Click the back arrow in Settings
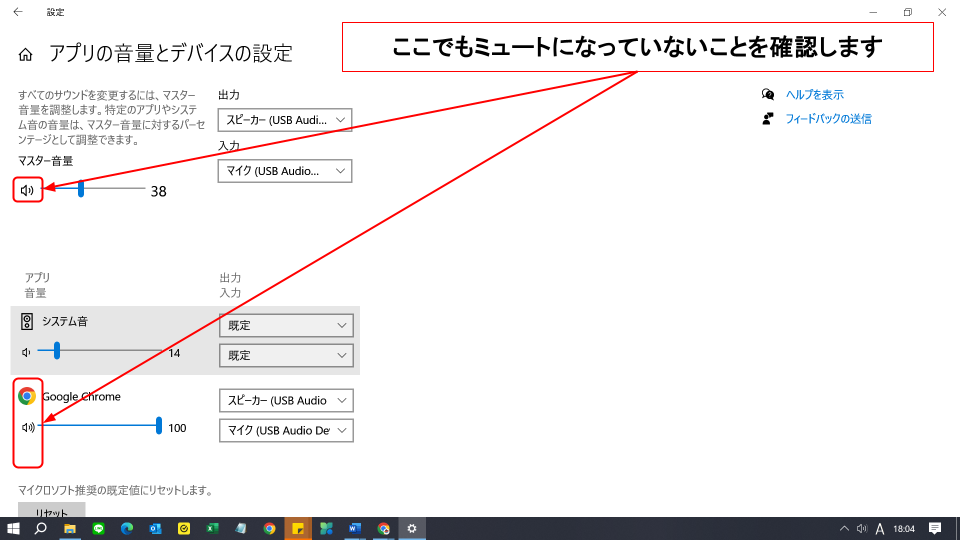 click(x=18, y=12)
